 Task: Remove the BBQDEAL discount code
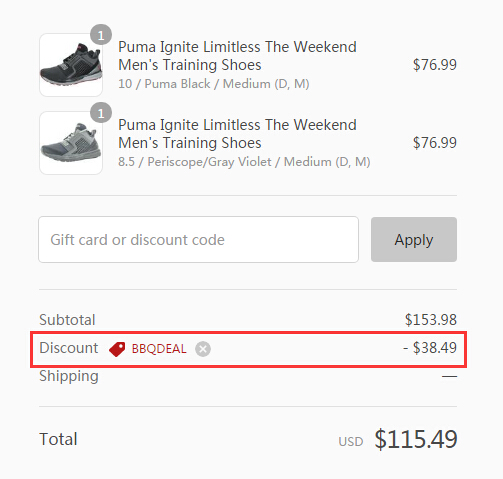point(203,349)
